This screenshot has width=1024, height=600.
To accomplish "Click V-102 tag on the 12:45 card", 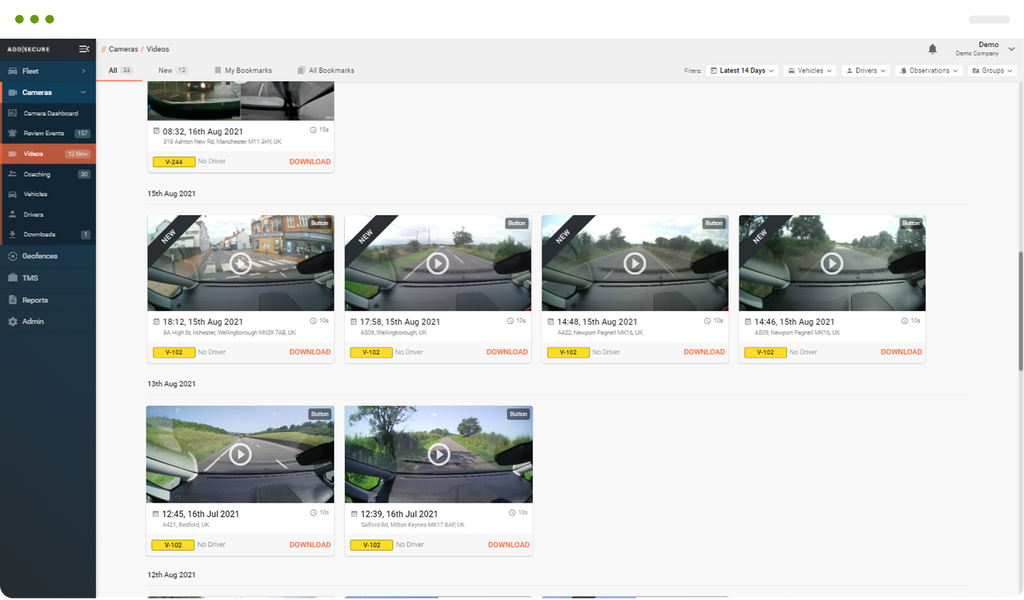I will (173, 545).
